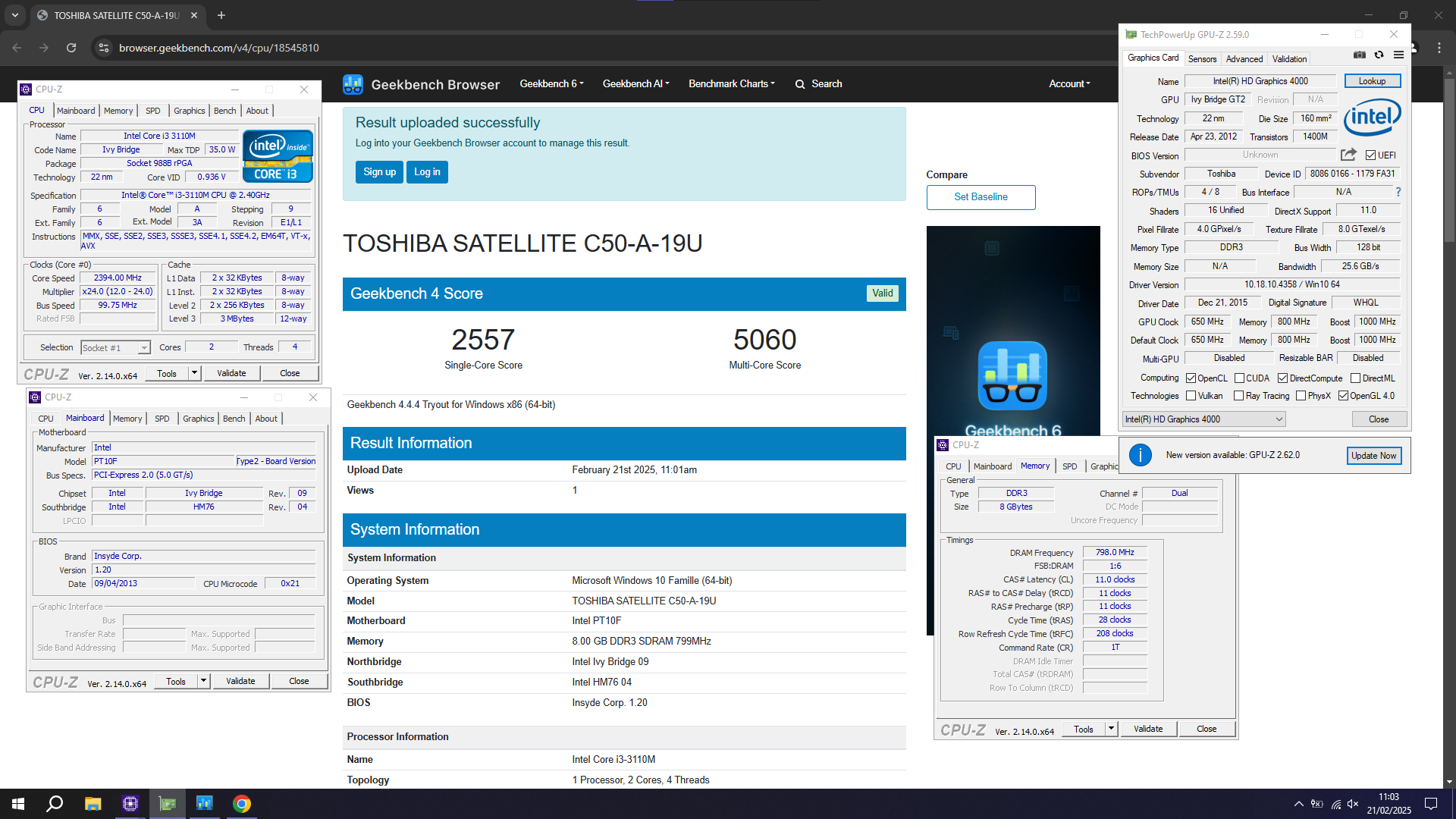
Task: Toggle the Vulkan checkbox
Action: (1191, 396)
